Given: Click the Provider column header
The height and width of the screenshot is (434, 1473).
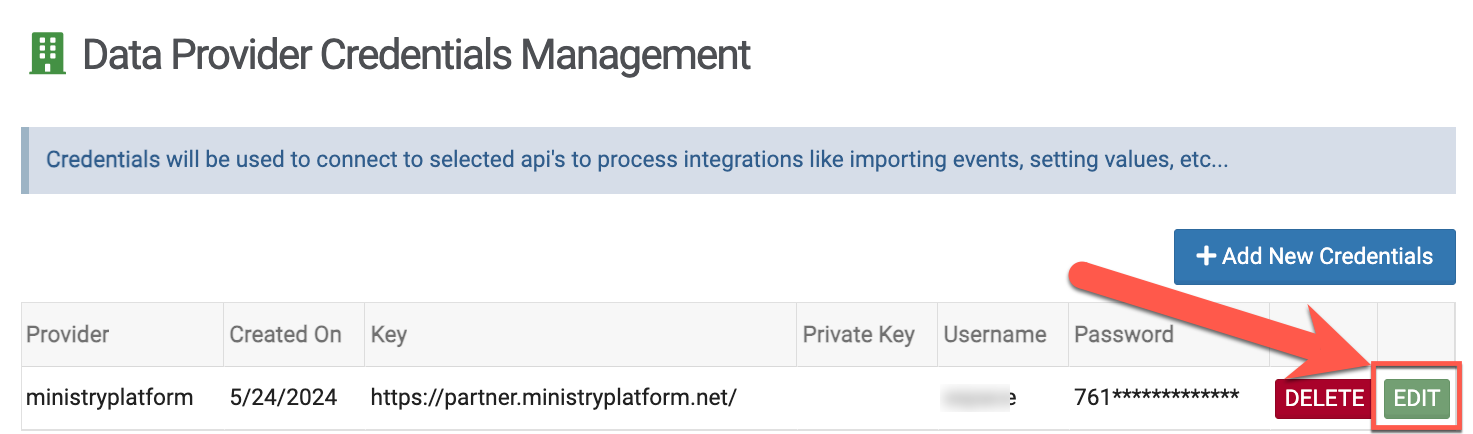Looking at the screenshot, I should pos(68,334).
